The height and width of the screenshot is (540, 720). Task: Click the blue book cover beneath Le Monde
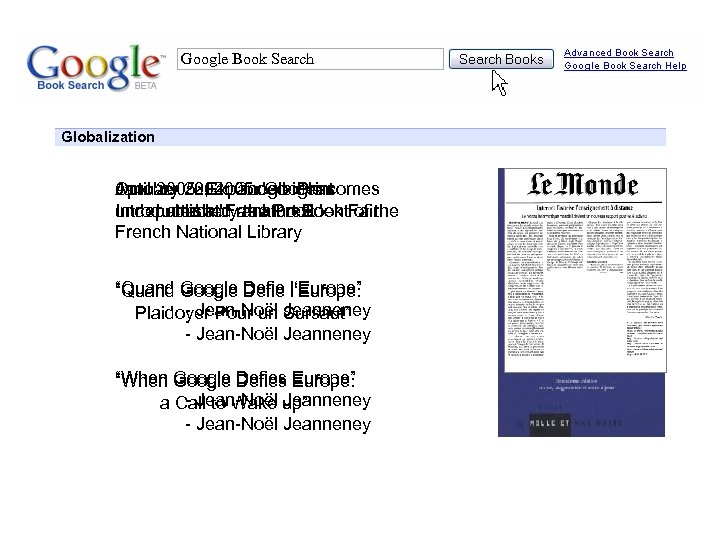pos(581,405)
